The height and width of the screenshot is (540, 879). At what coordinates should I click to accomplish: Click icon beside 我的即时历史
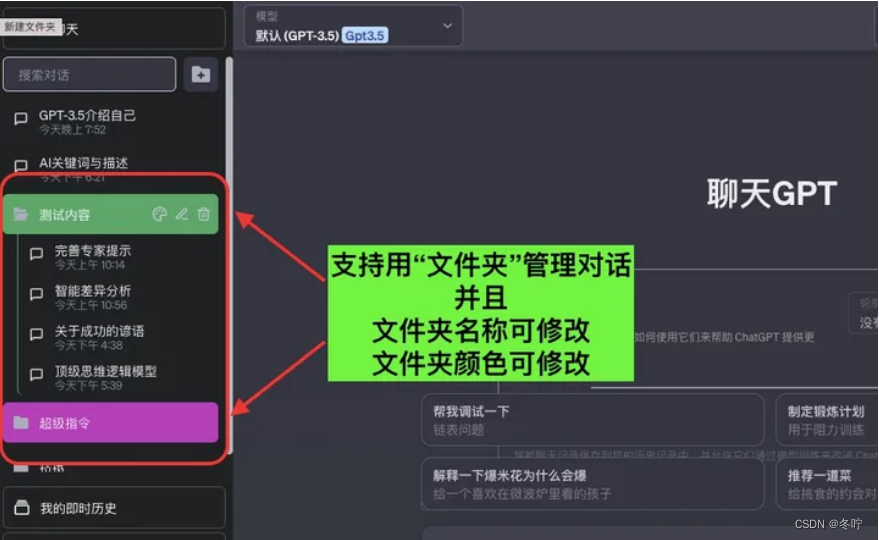(22, 507)
